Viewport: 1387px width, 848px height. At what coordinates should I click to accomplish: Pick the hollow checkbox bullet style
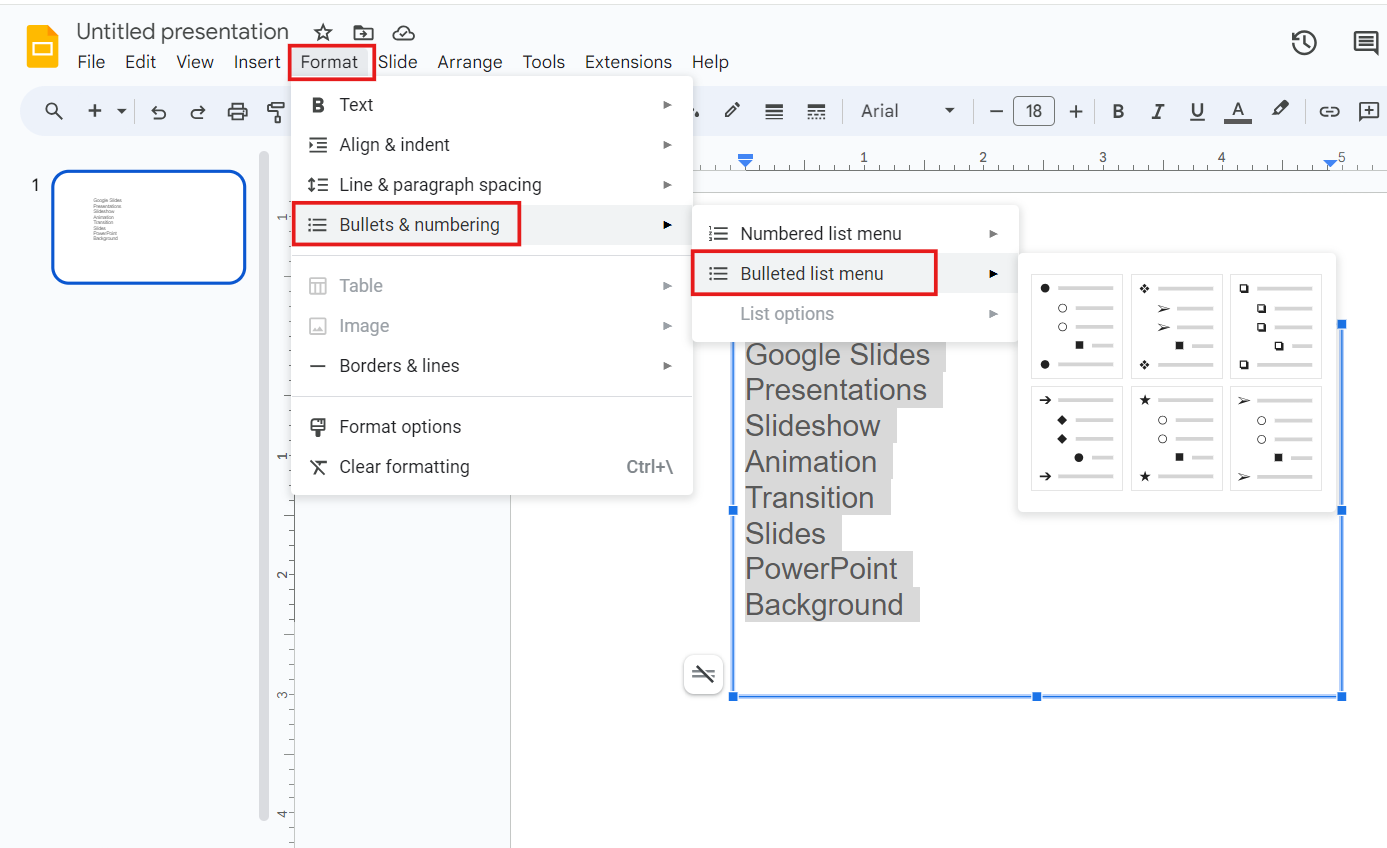[1276, 326]
